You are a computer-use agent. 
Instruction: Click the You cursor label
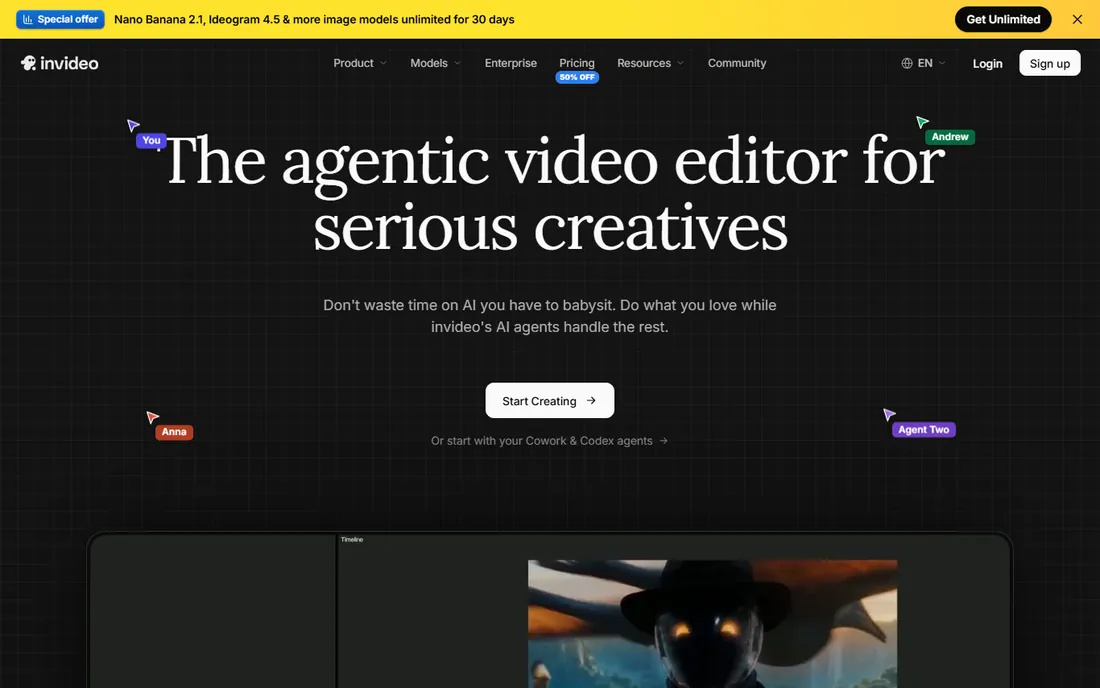pos(151,140)
